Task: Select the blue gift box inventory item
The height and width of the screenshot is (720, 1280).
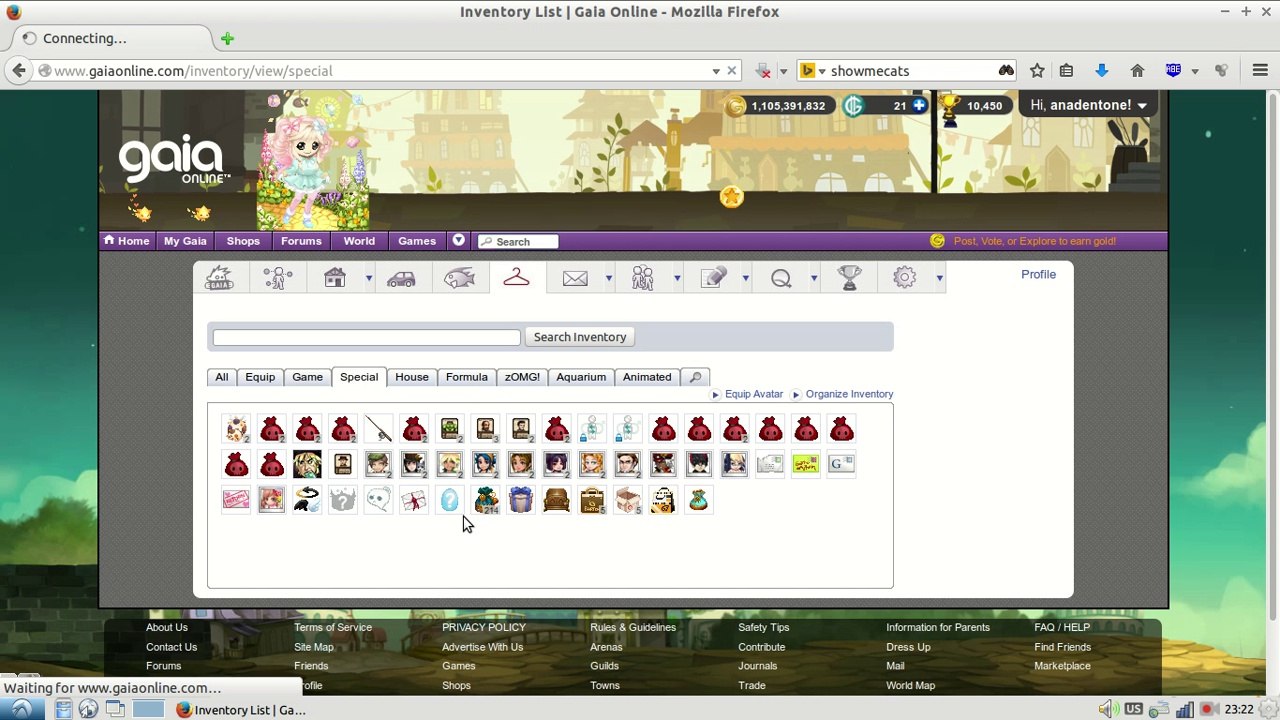Action: [521, 499]
